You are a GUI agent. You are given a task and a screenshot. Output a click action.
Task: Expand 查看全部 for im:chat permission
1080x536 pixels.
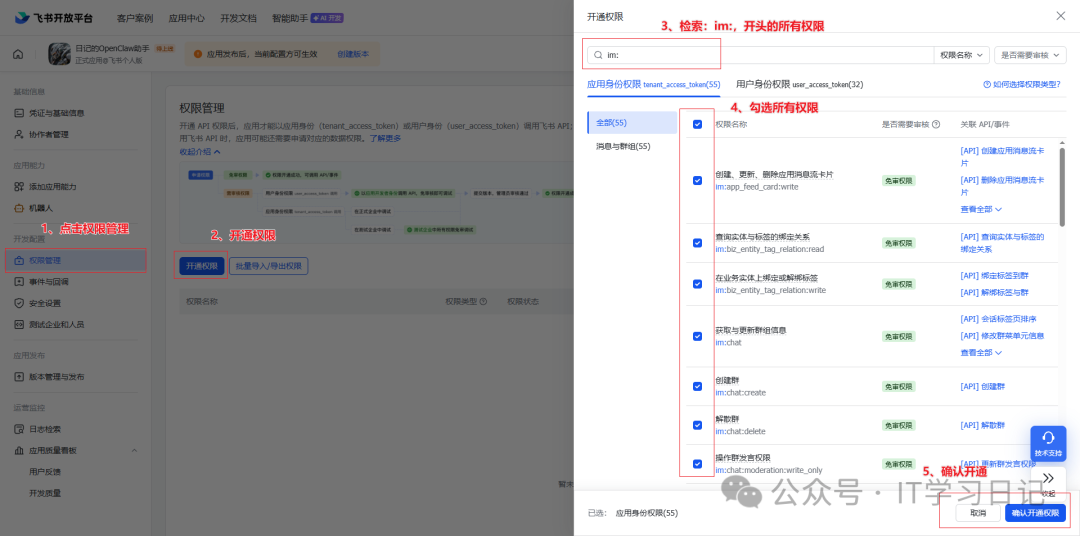(x=981, y=352)
